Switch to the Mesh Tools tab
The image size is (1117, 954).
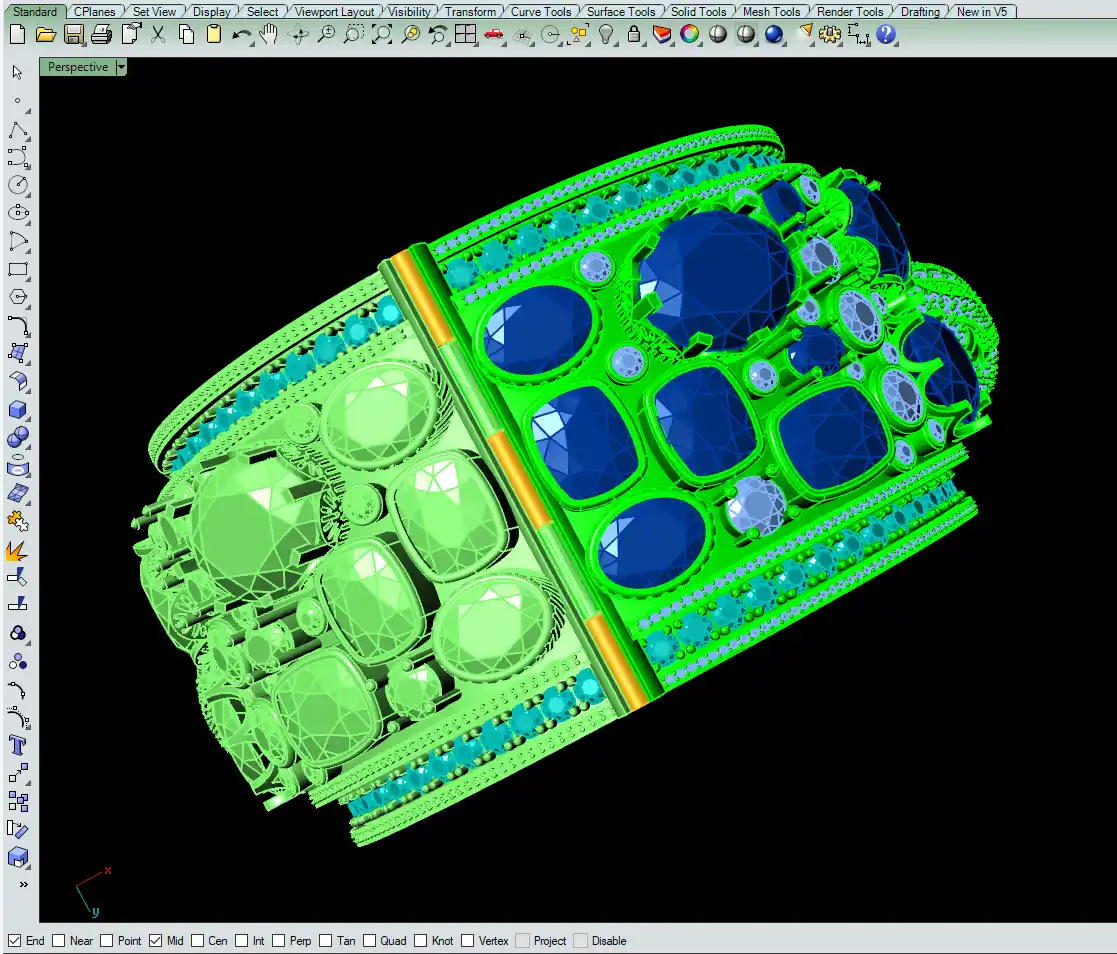click(x=771, y=12)
